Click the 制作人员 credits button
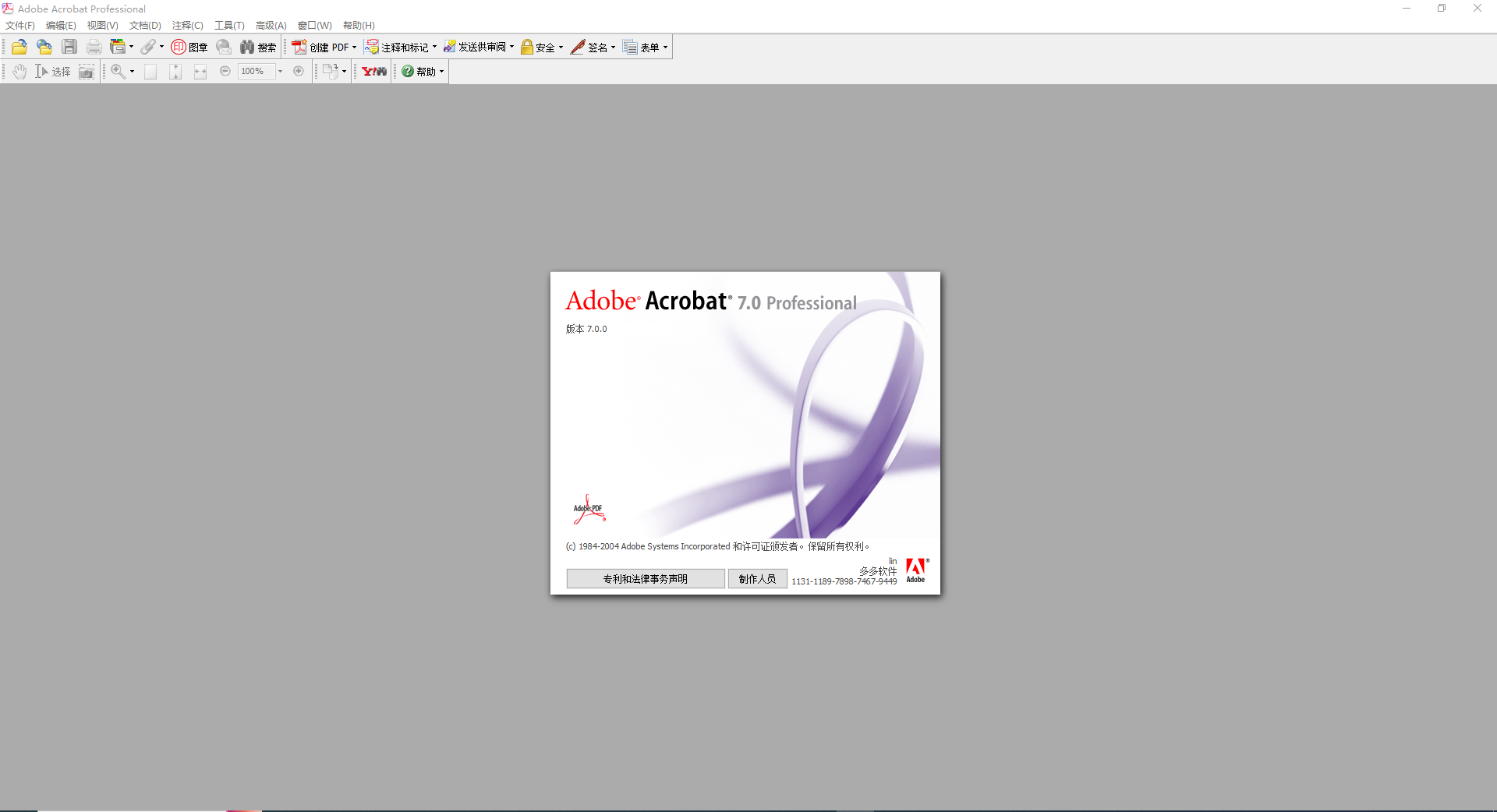The width and height of the screenshot is (1497, 812). coord(757,579)
